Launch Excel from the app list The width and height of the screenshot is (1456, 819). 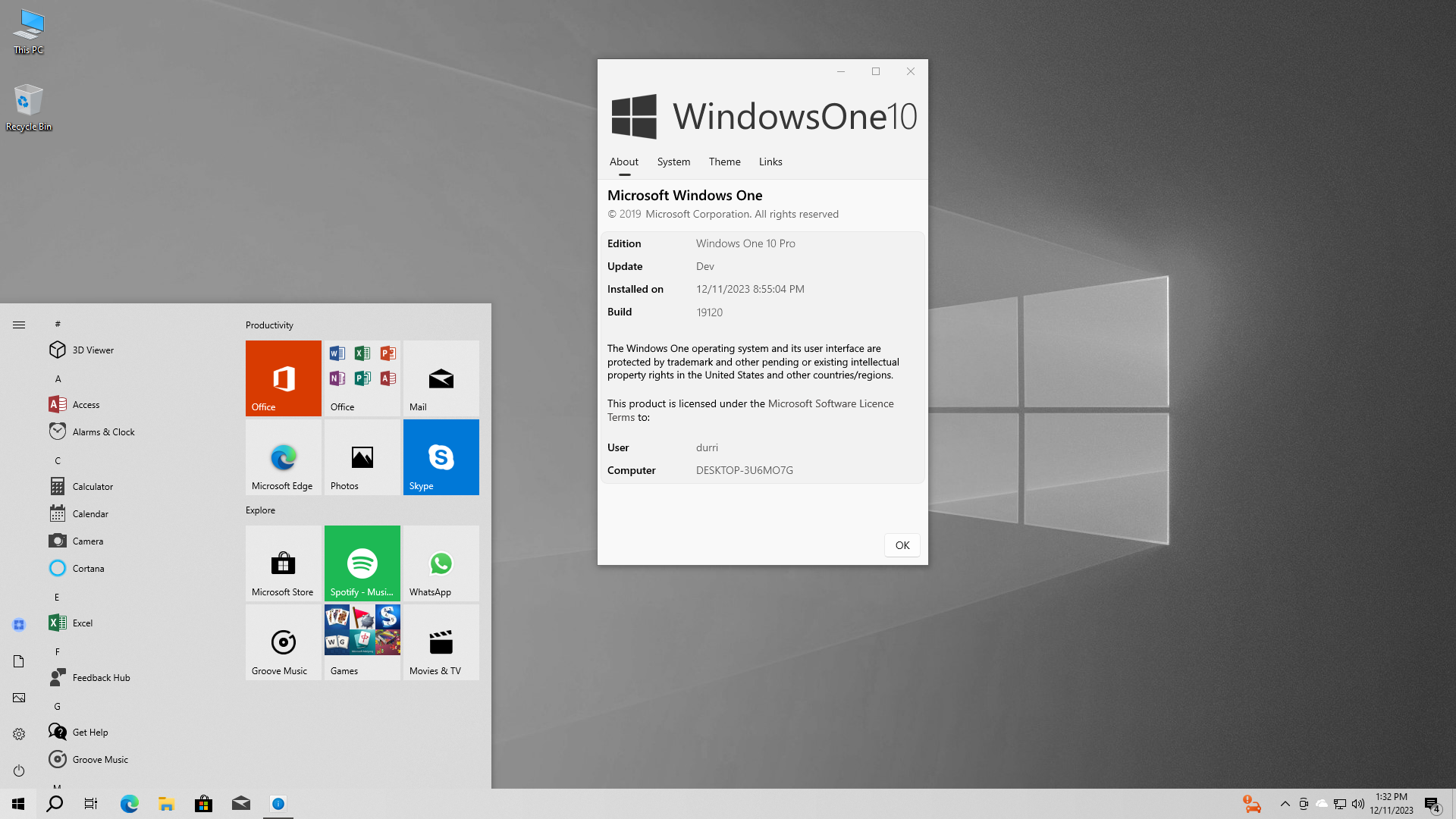point(136,623)
